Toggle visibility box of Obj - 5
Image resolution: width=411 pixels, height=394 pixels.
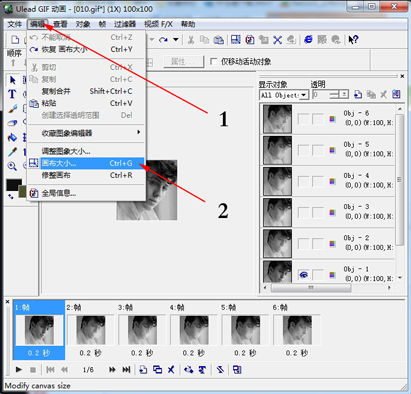click(x=303, y=150)
